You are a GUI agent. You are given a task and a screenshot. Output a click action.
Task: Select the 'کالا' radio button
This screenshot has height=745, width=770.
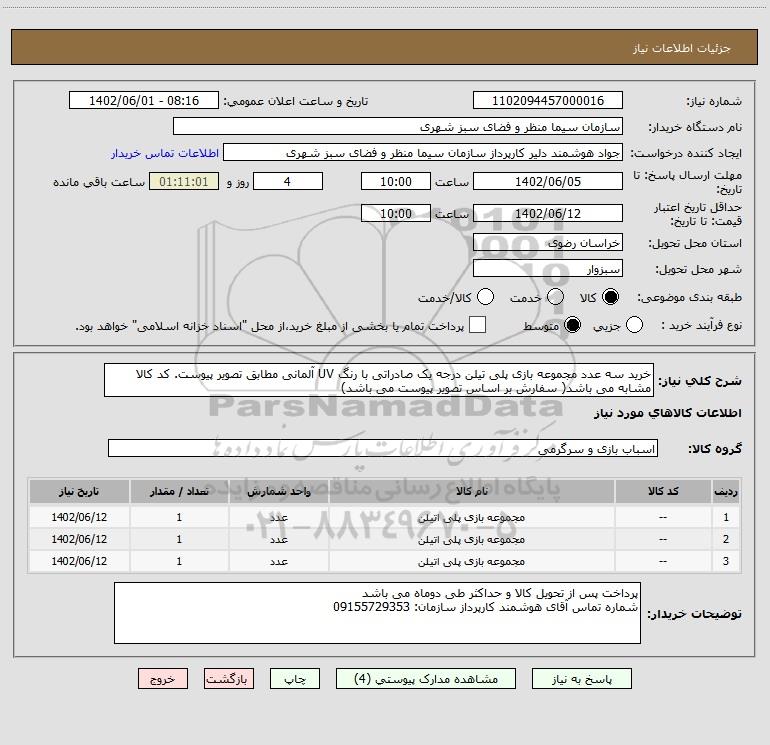click(612, 298)
